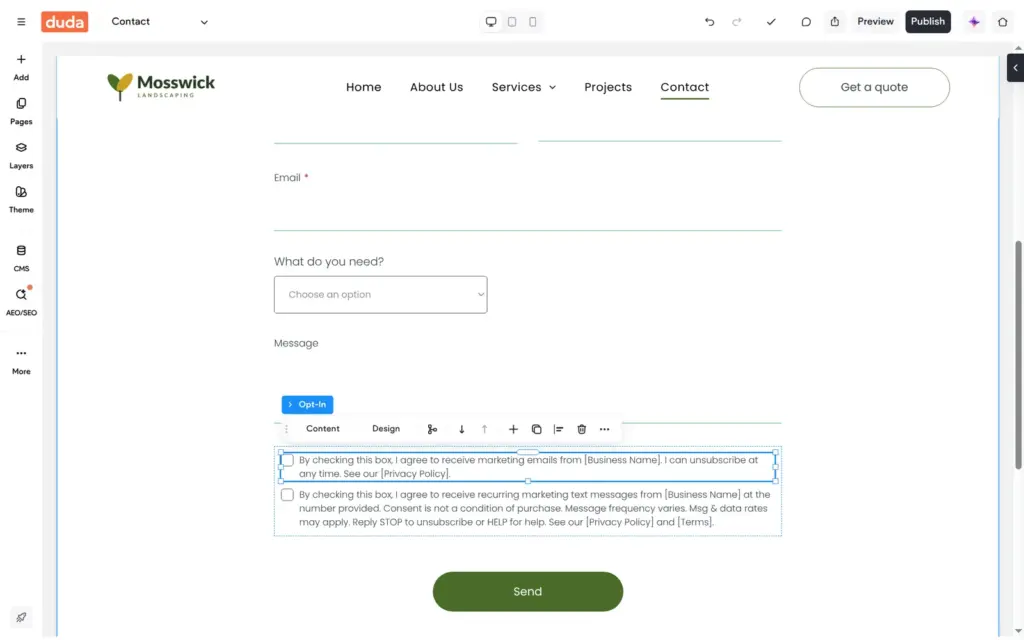Viewport: 1024px width, 640px height.
Task: Open the AEO/SEO panel
Action: (21, 302)
